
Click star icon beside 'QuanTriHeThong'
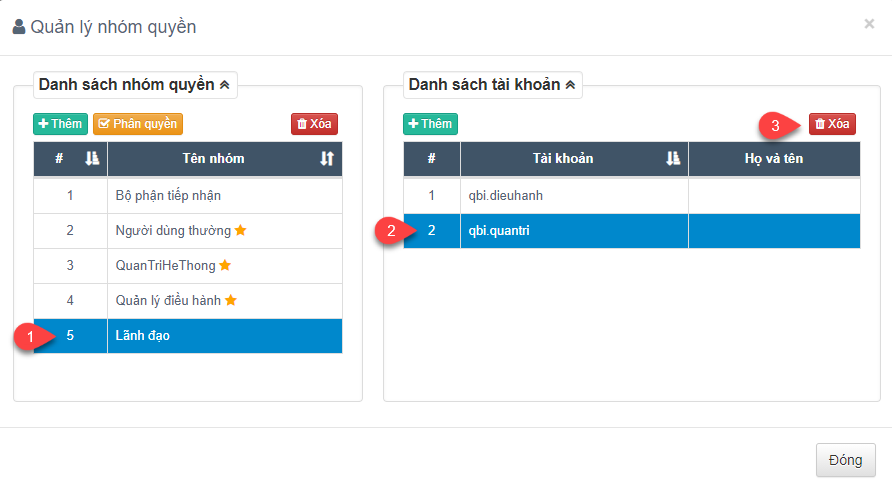(x=225, y=265)
